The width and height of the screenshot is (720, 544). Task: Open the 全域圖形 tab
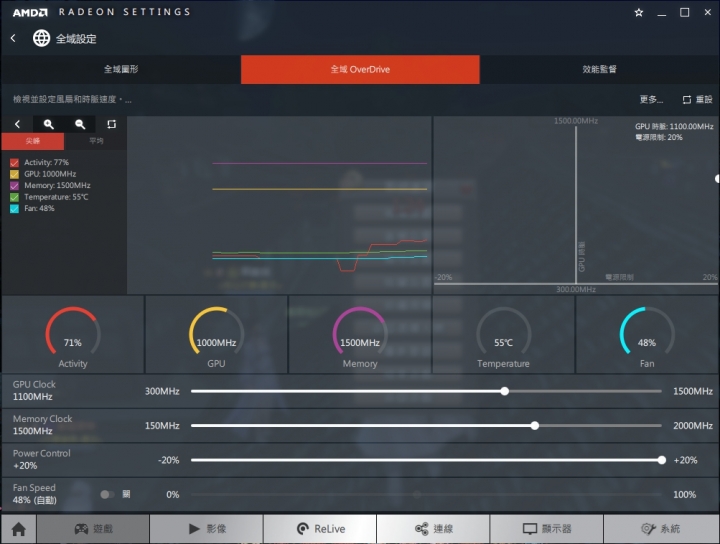tap(121, 69)
